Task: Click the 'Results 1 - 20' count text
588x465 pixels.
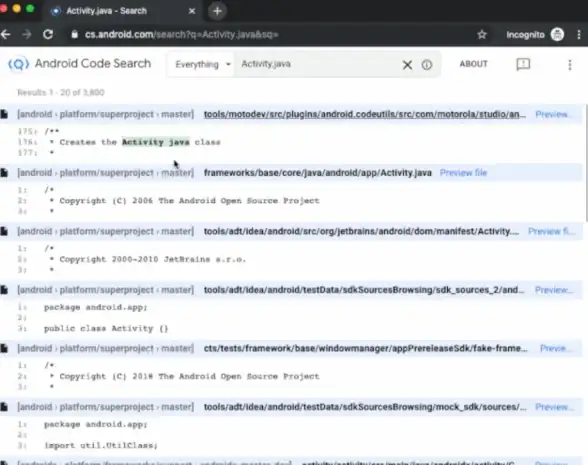Action: click(x=61, y=92)
